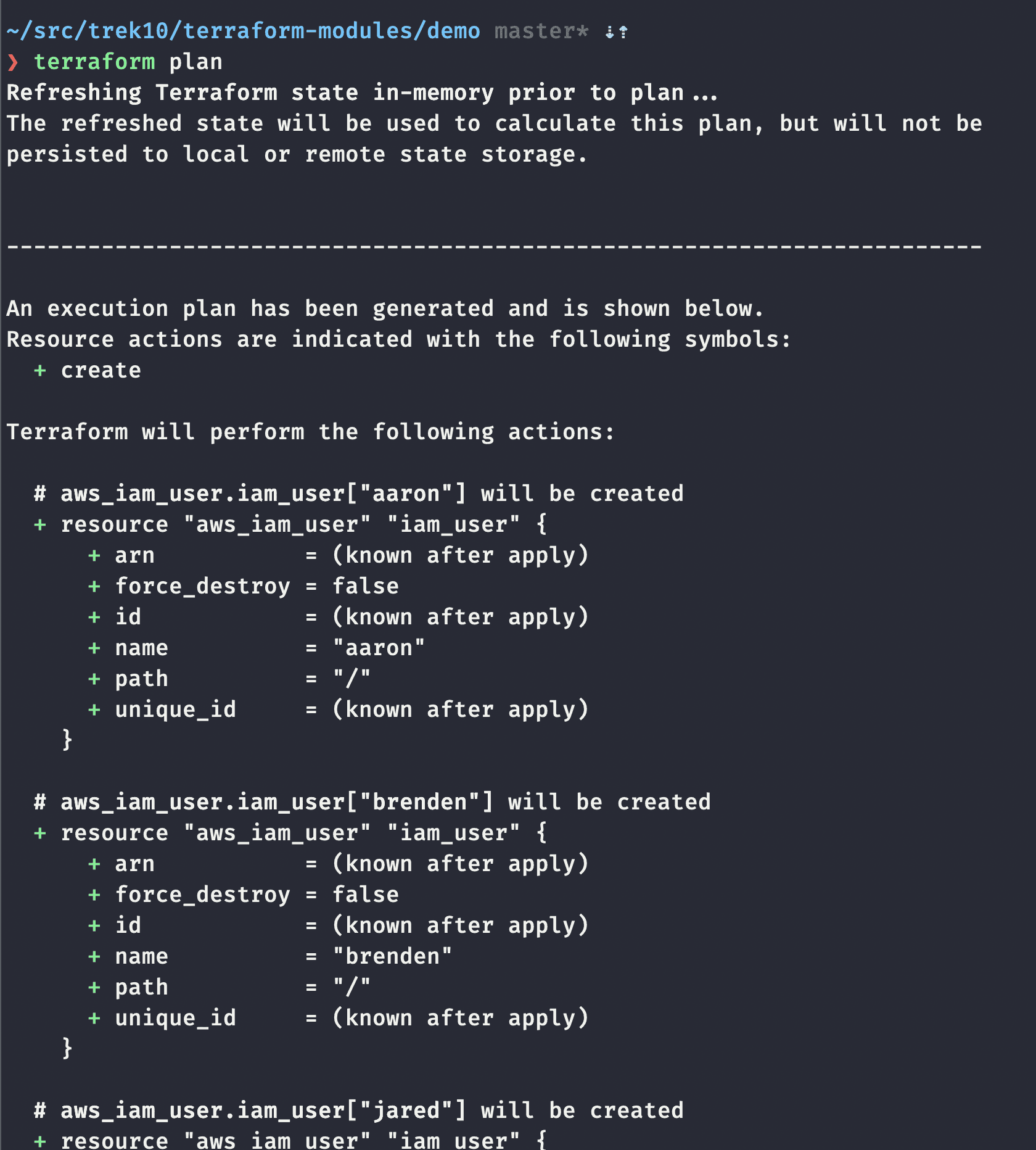Click the dashed horizontal separator line

493,247
